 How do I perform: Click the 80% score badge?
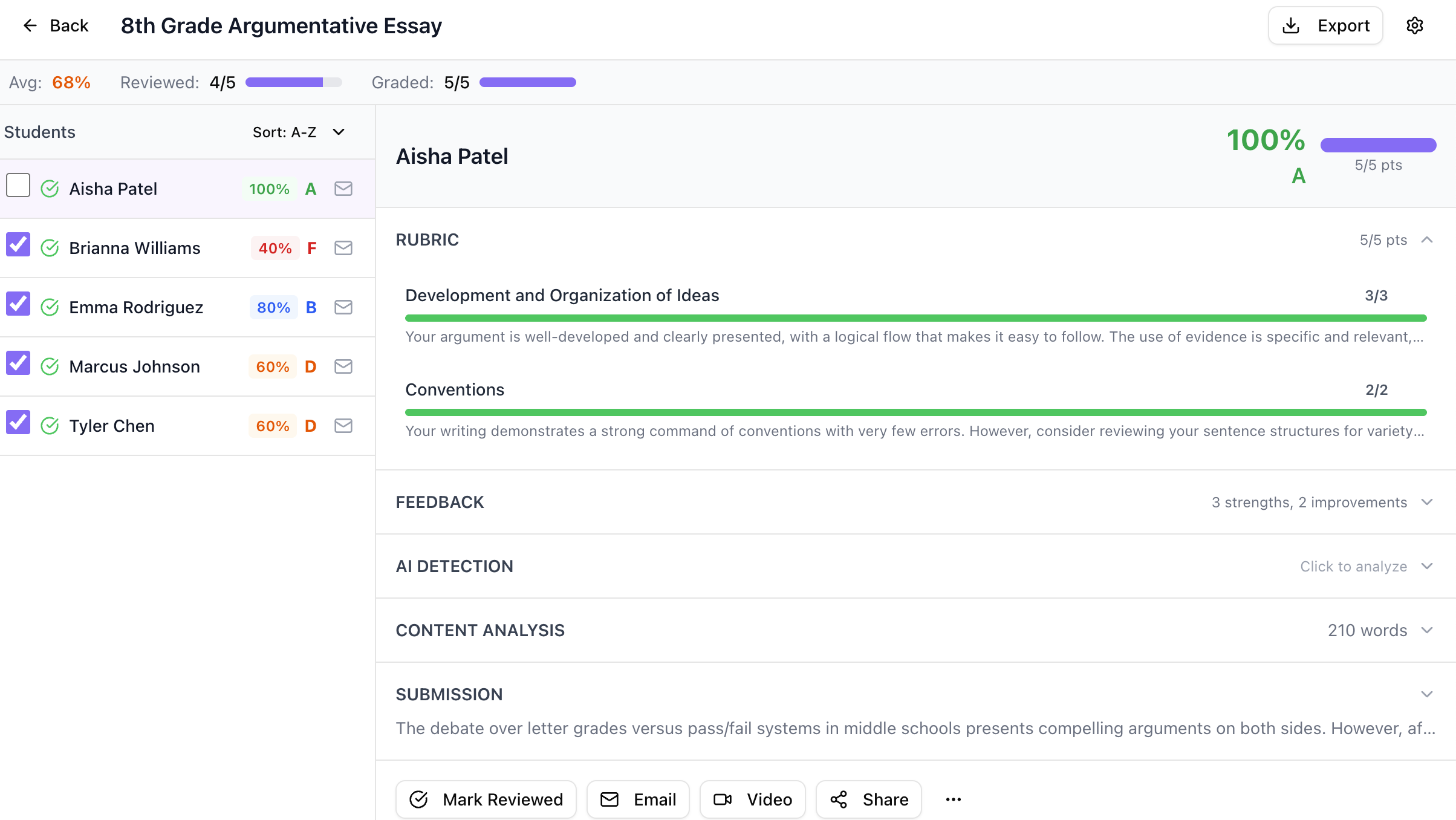[x=273, y=307]
